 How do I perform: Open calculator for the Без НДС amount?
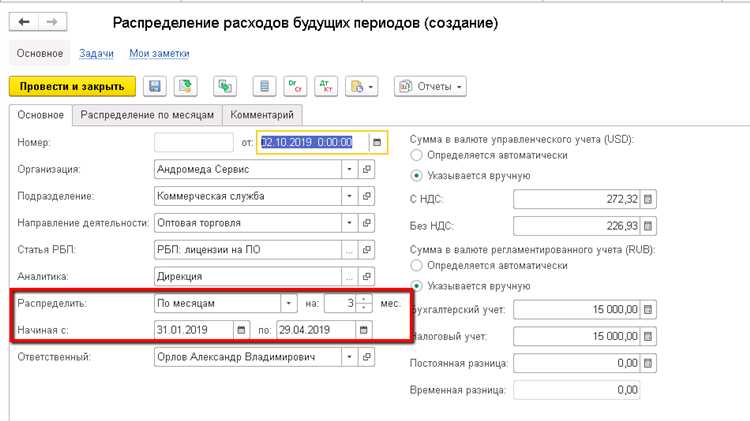click(648, 226)
